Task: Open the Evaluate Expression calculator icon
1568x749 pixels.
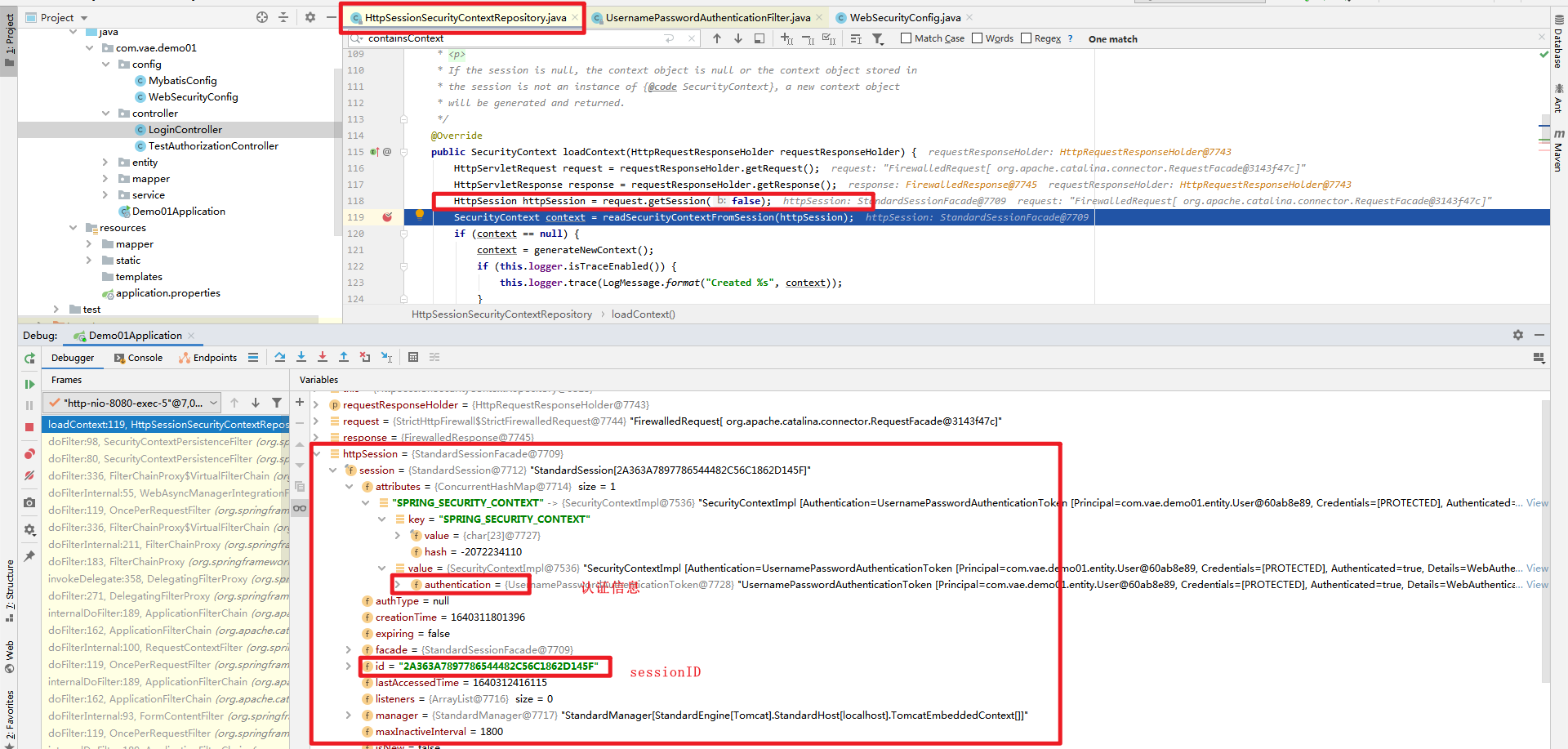Action: (414, 357)
